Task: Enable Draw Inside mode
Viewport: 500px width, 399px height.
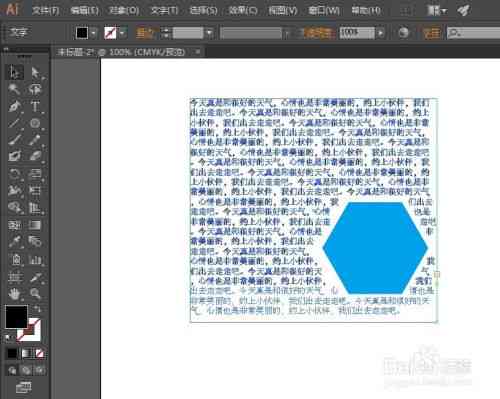Action: coord(40,370)
